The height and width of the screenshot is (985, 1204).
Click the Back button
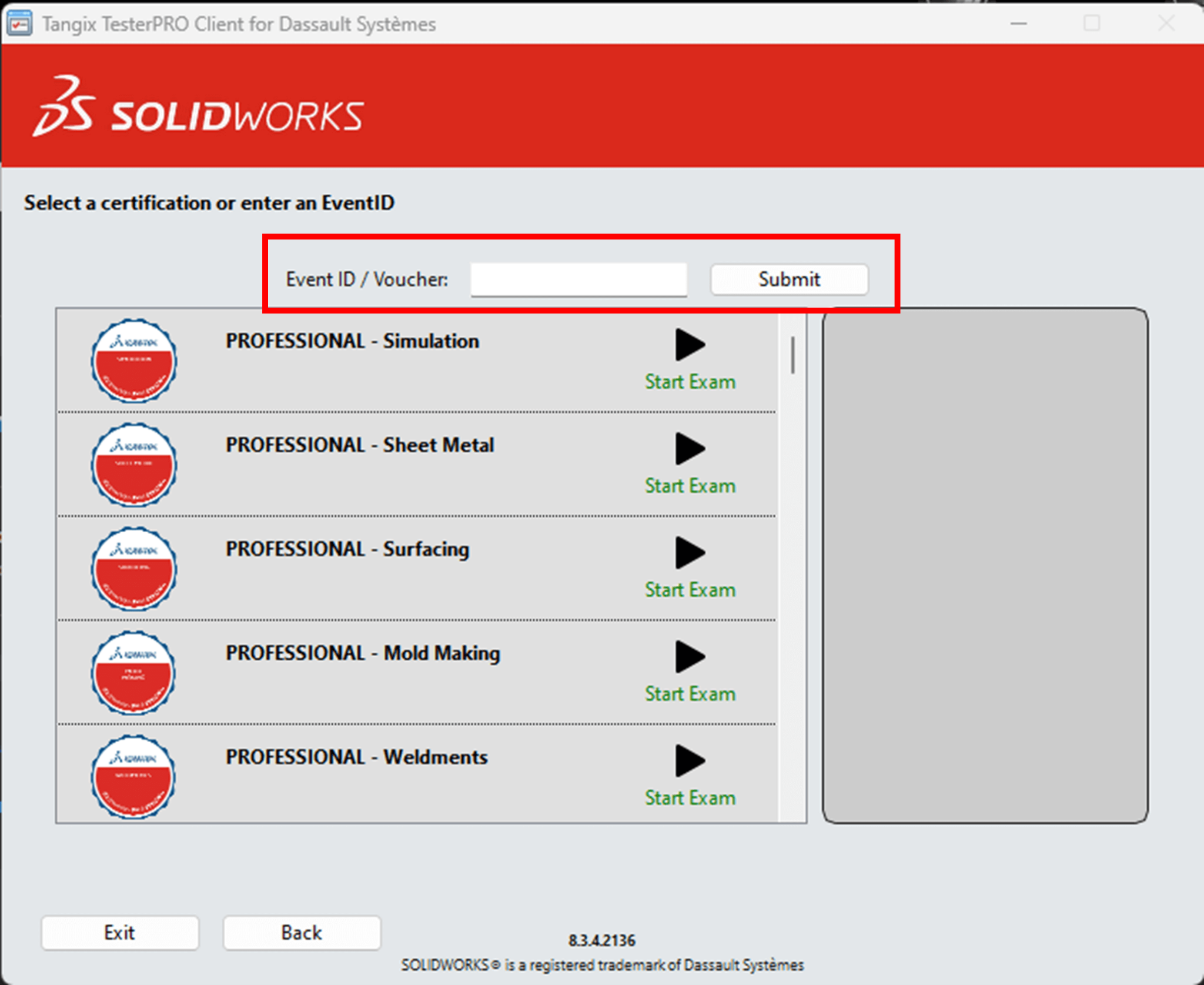point(301,933)
